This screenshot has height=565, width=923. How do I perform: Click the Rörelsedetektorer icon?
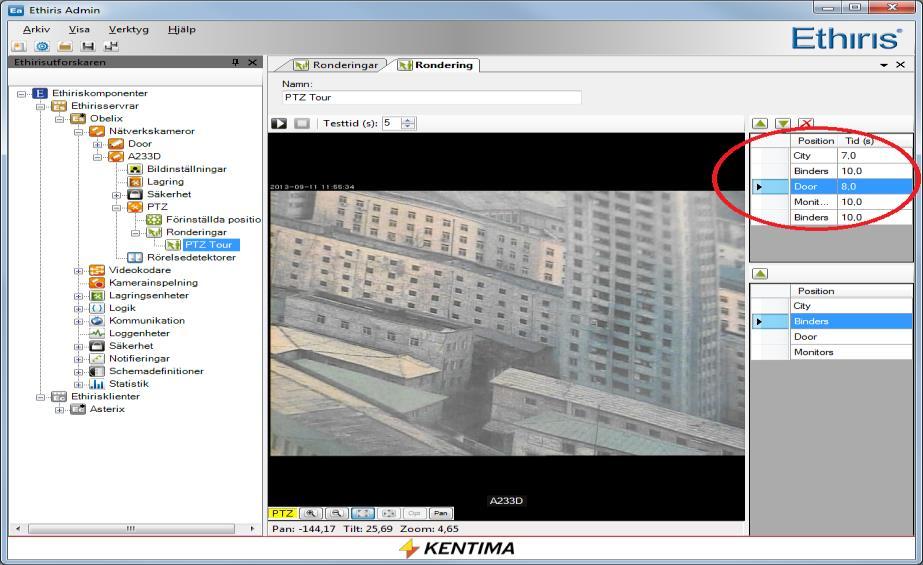tap(135, 257)
